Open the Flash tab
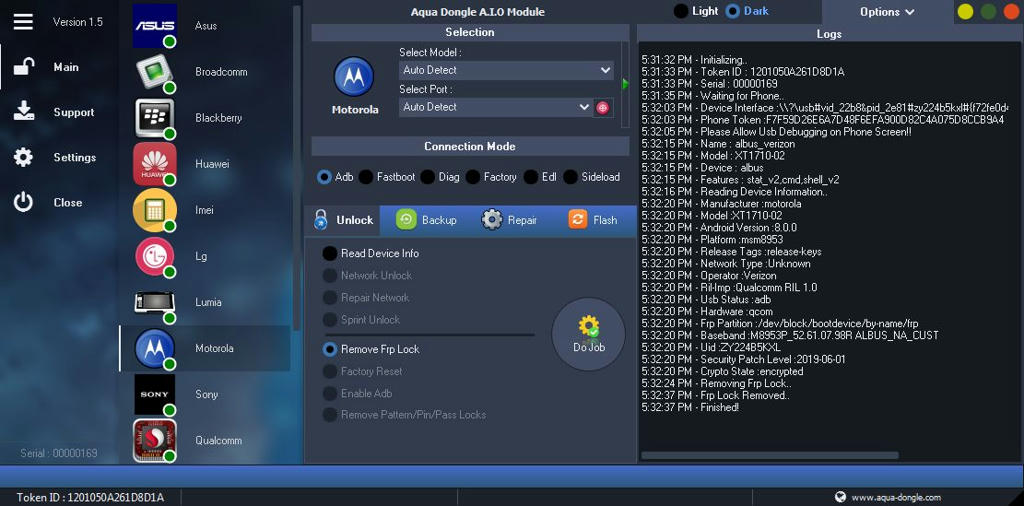This screenshot has width=1024, height=506. coord(592,220)
